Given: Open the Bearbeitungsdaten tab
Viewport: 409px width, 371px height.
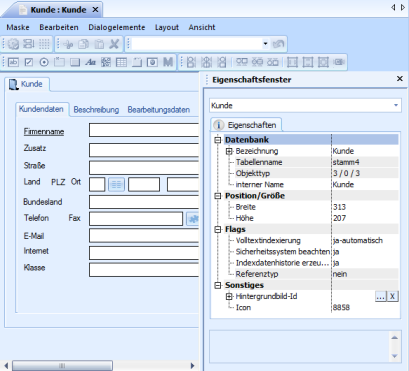Looking at the screenshot, I should 159,110.
